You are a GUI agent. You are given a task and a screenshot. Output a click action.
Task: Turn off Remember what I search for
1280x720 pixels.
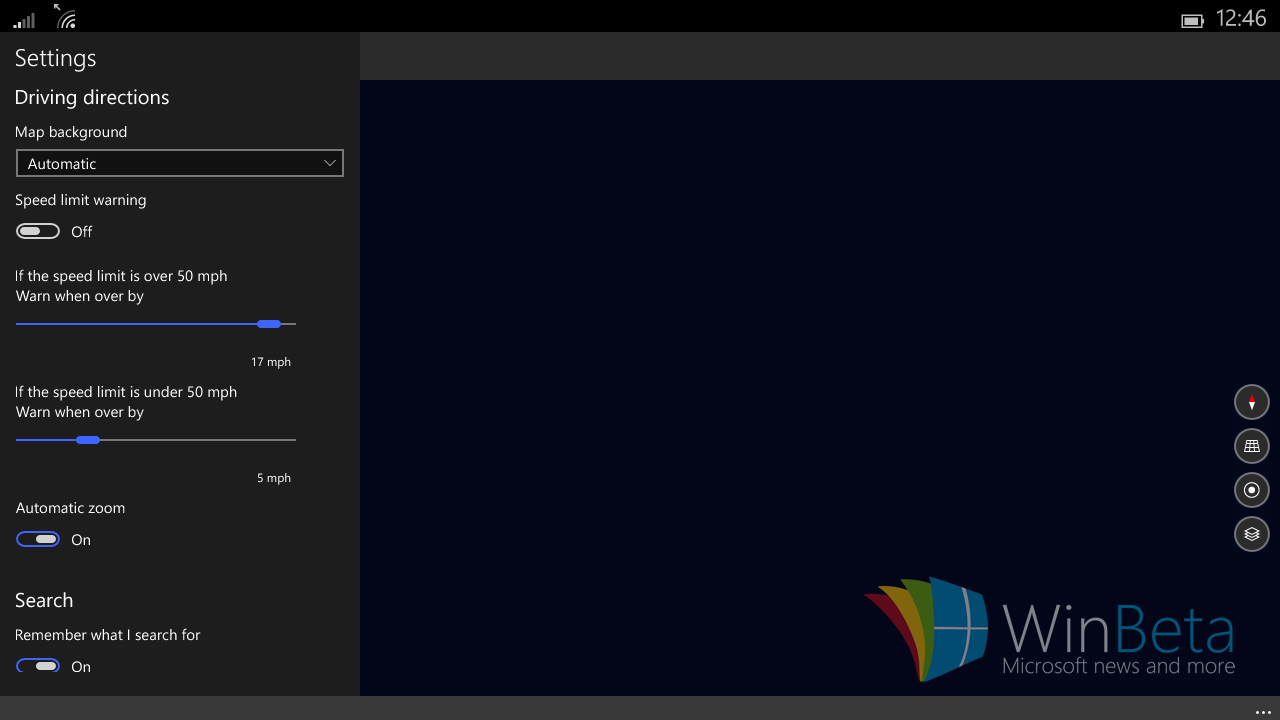pos(38,667)
